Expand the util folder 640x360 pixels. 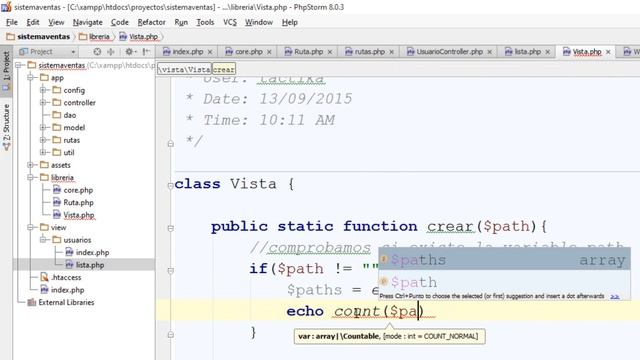43,153
